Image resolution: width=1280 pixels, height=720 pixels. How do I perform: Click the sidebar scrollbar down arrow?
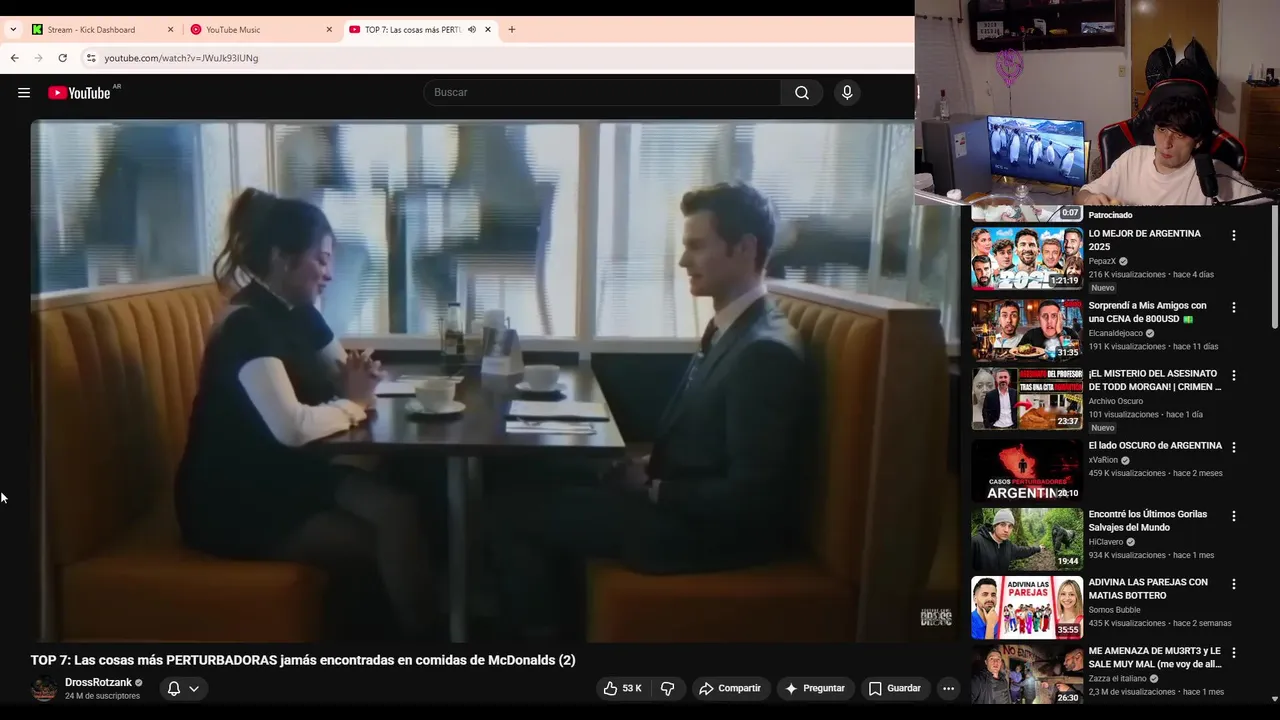[x=1274, y=699]
